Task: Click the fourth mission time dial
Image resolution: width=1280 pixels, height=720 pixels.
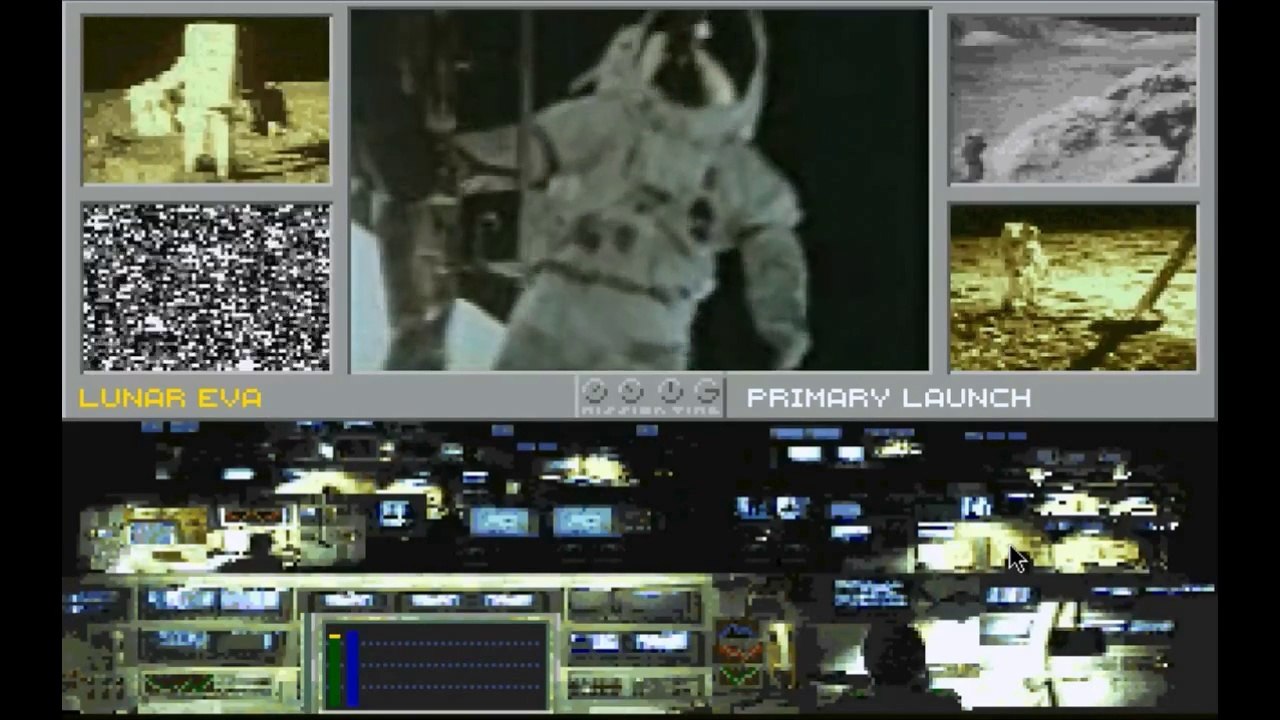Action: coord(707,390)
